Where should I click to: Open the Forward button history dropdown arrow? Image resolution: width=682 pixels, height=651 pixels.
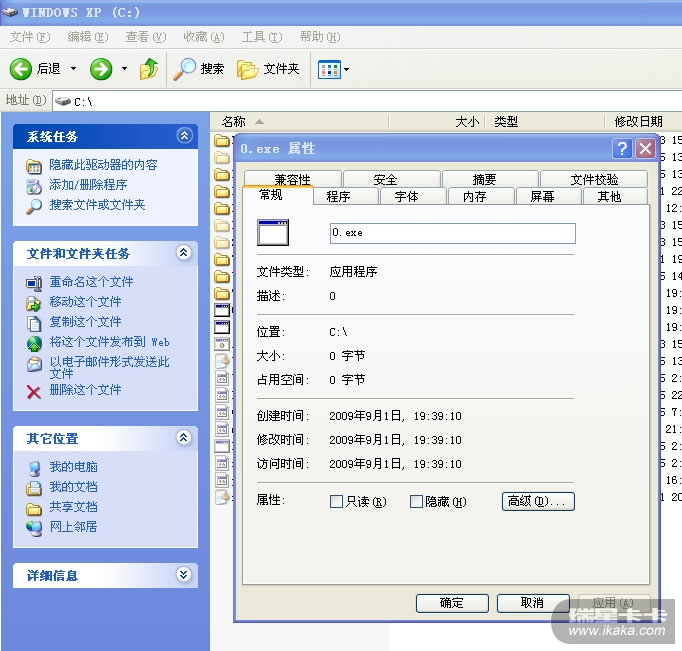124,69
